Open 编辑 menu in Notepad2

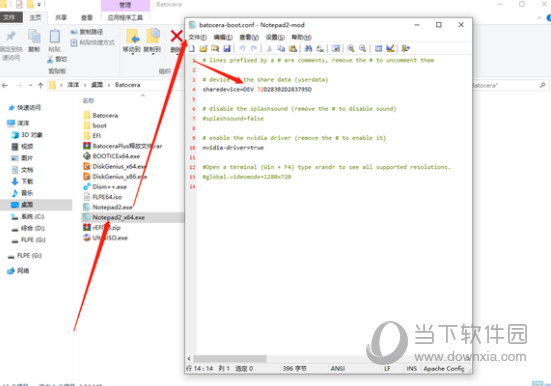coord(223,37)
